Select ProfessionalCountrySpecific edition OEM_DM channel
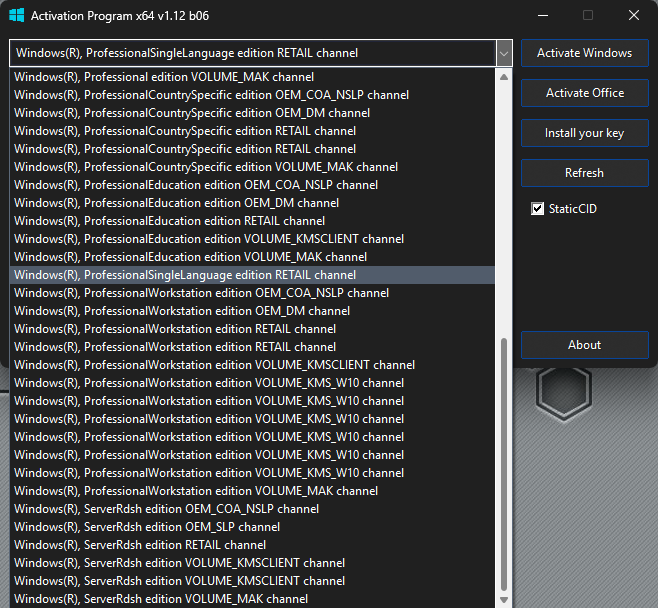658x608 pixels. pos(252,113)
